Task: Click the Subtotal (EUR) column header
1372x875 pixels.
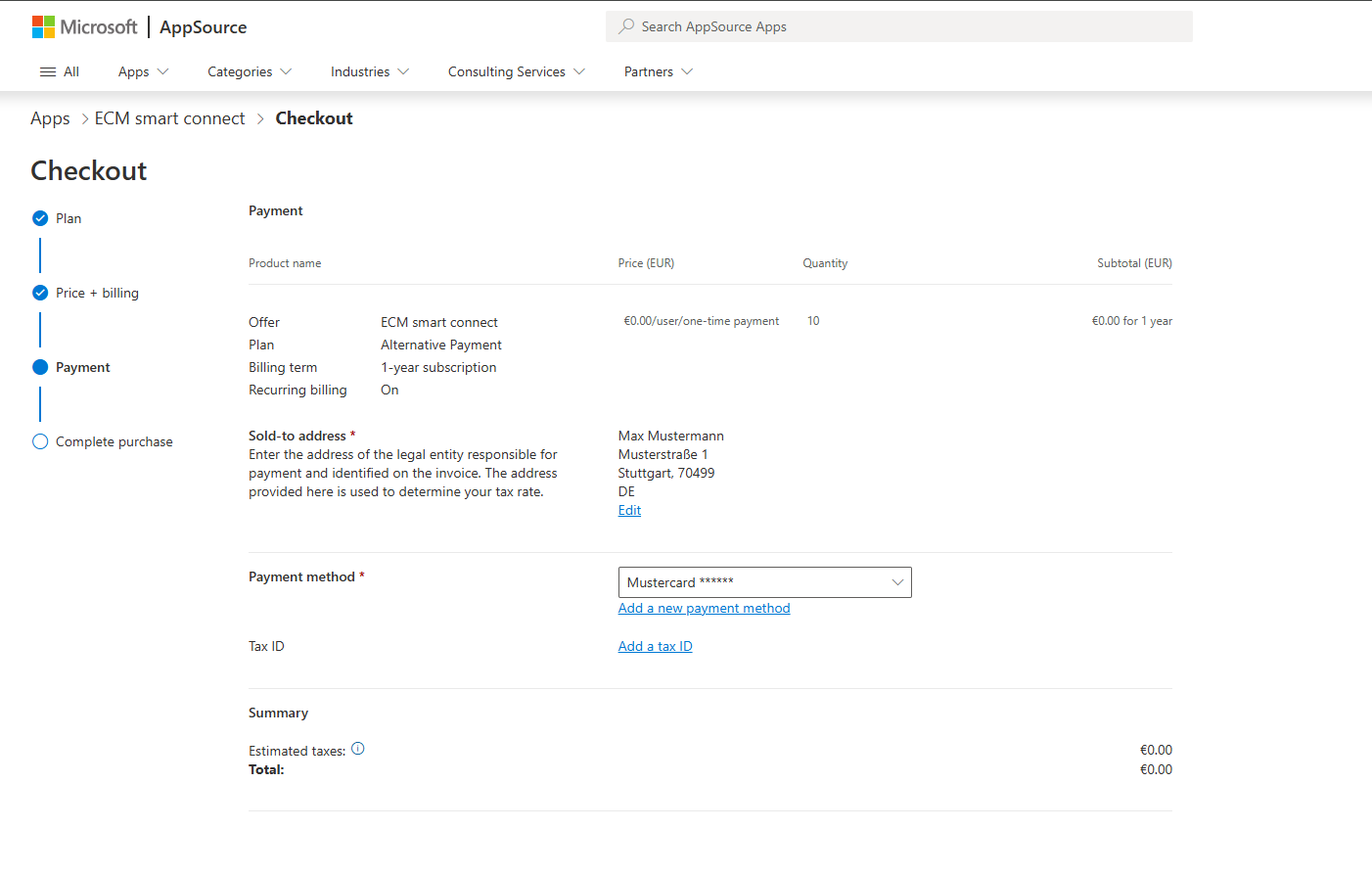Action: pyautogui.click(x=1134, y=263)
